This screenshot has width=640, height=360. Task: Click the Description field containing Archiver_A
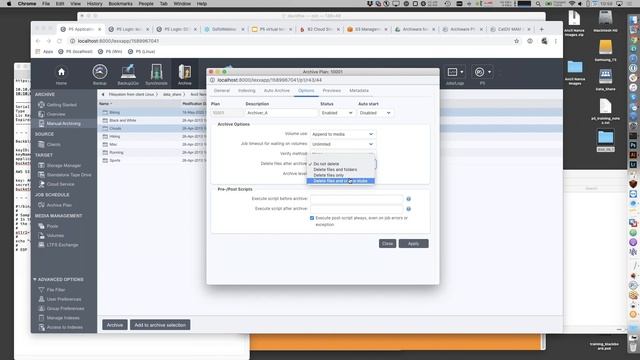pyautogui.click(x=281, y=113)
